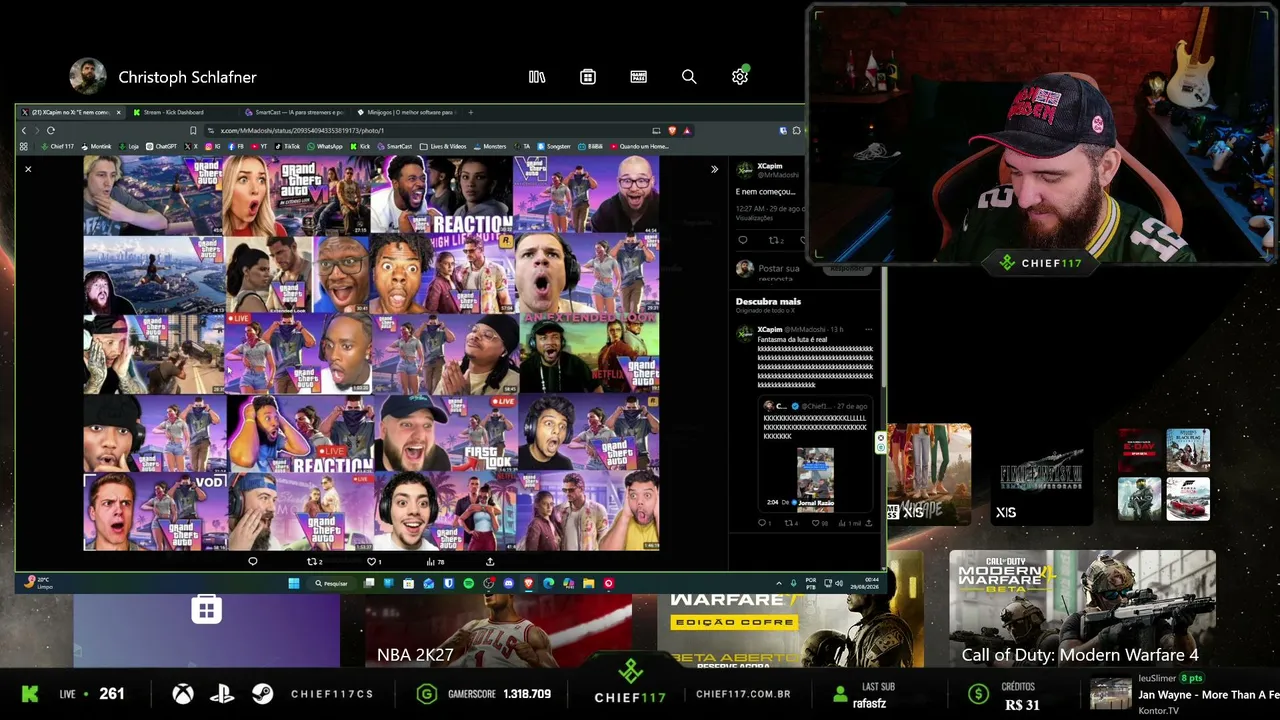This screenshot has width=1280, height=720.
Task: Bookmark this page in the address bar
Action: [x=193, y=130]
